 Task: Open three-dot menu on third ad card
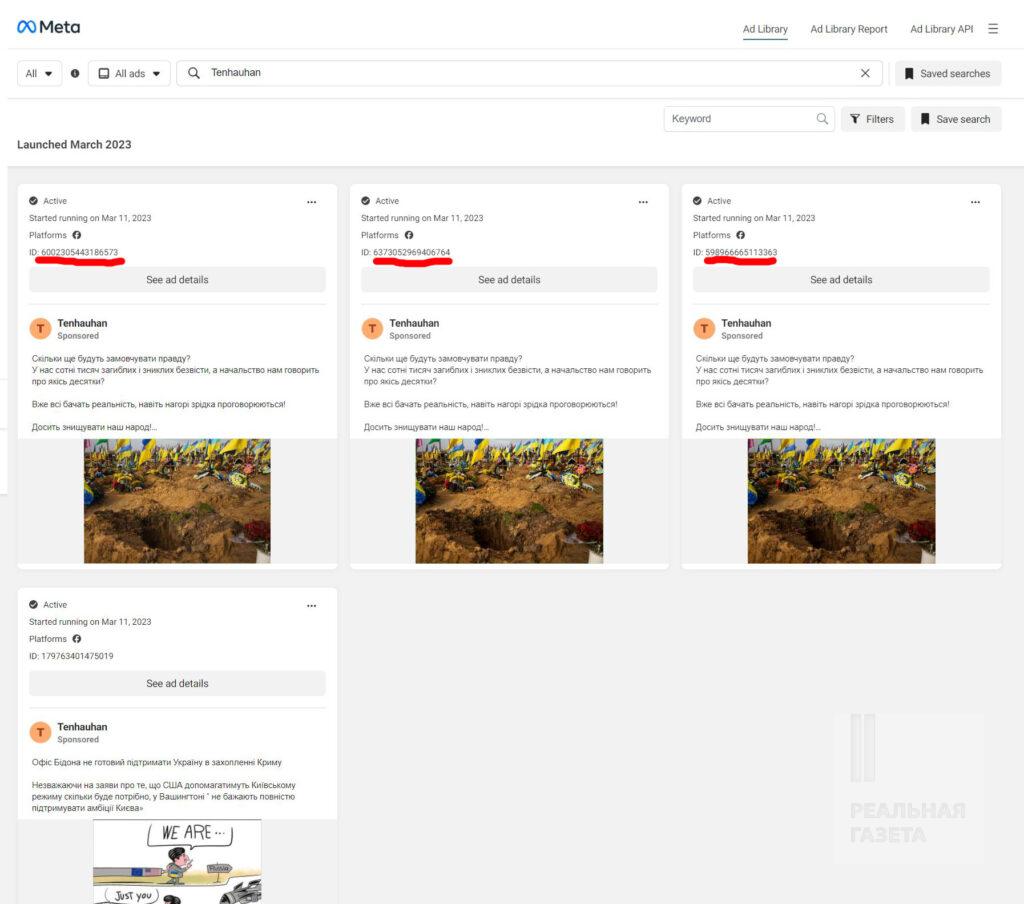pyautogui.click(x=976, y=202)
